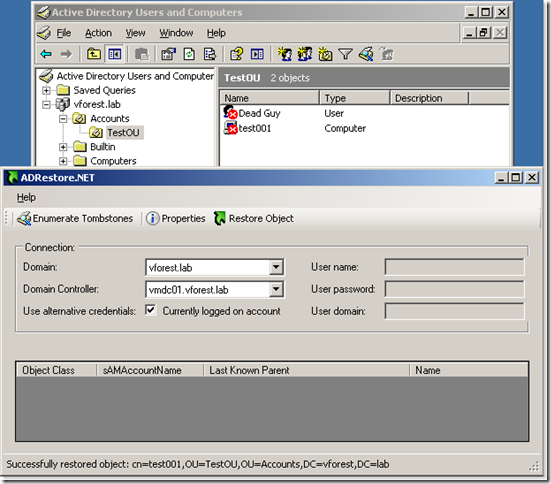Click the vforest.lab domain icon in tree
The image size is (551, 484).
coord(63,104)
